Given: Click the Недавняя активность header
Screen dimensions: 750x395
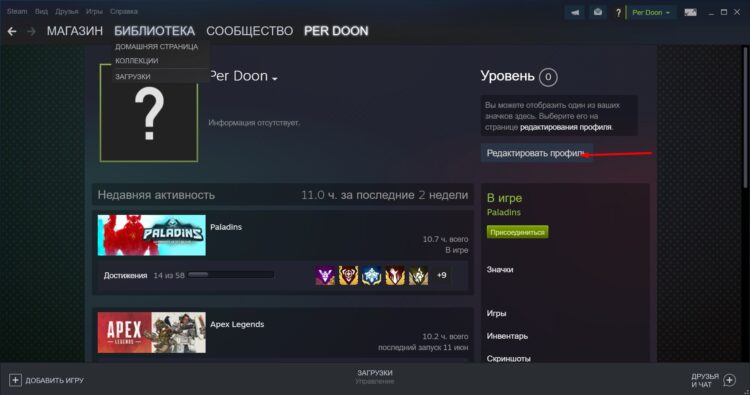Looking at the screenshot, I should coord(156,195).
